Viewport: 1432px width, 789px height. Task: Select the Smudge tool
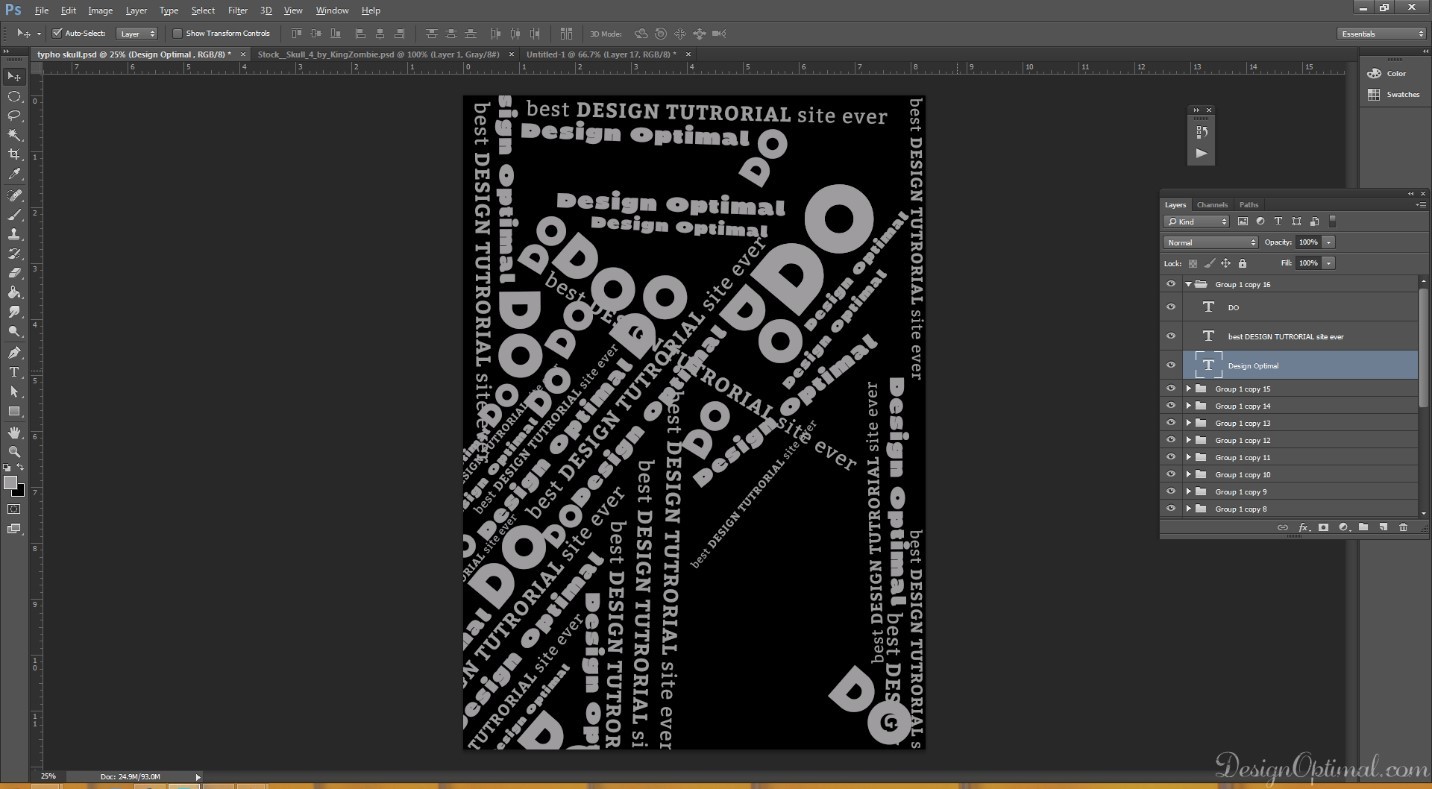(14, 312)
